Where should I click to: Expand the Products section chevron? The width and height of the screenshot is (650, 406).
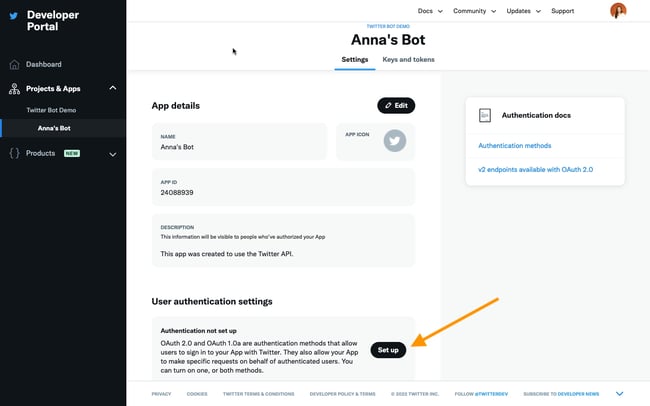pyautogui.click(x=113, y=154)
